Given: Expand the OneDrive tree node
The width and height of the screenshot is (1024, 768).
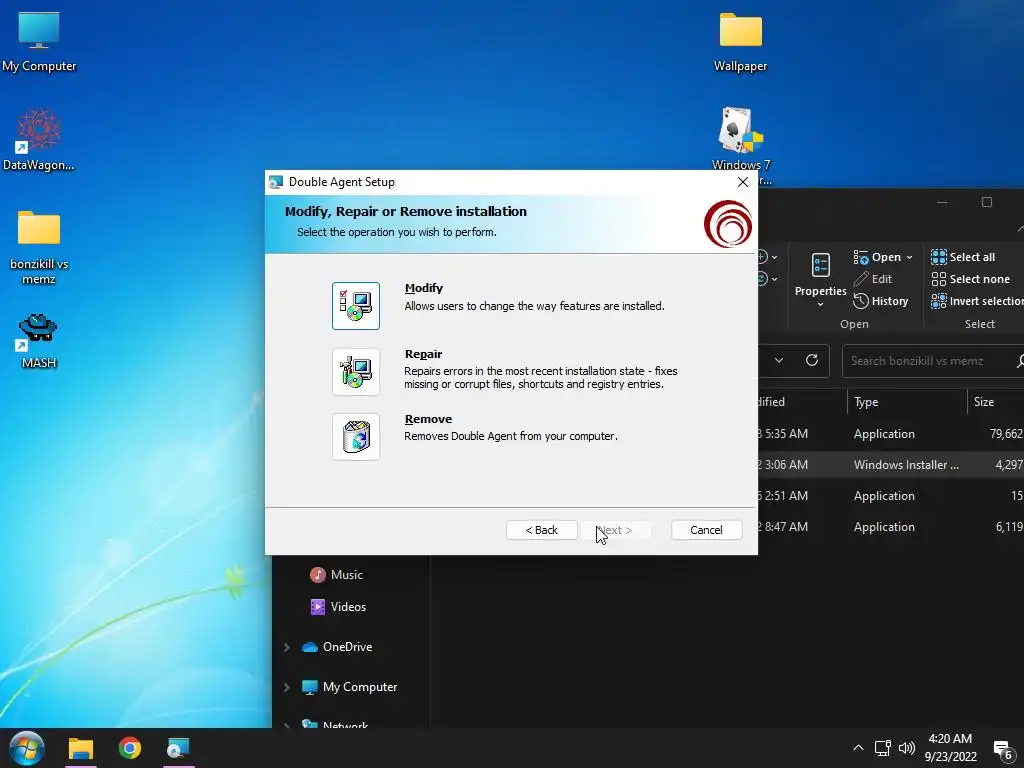Looking at the screenshot, I should pos(286,647).
